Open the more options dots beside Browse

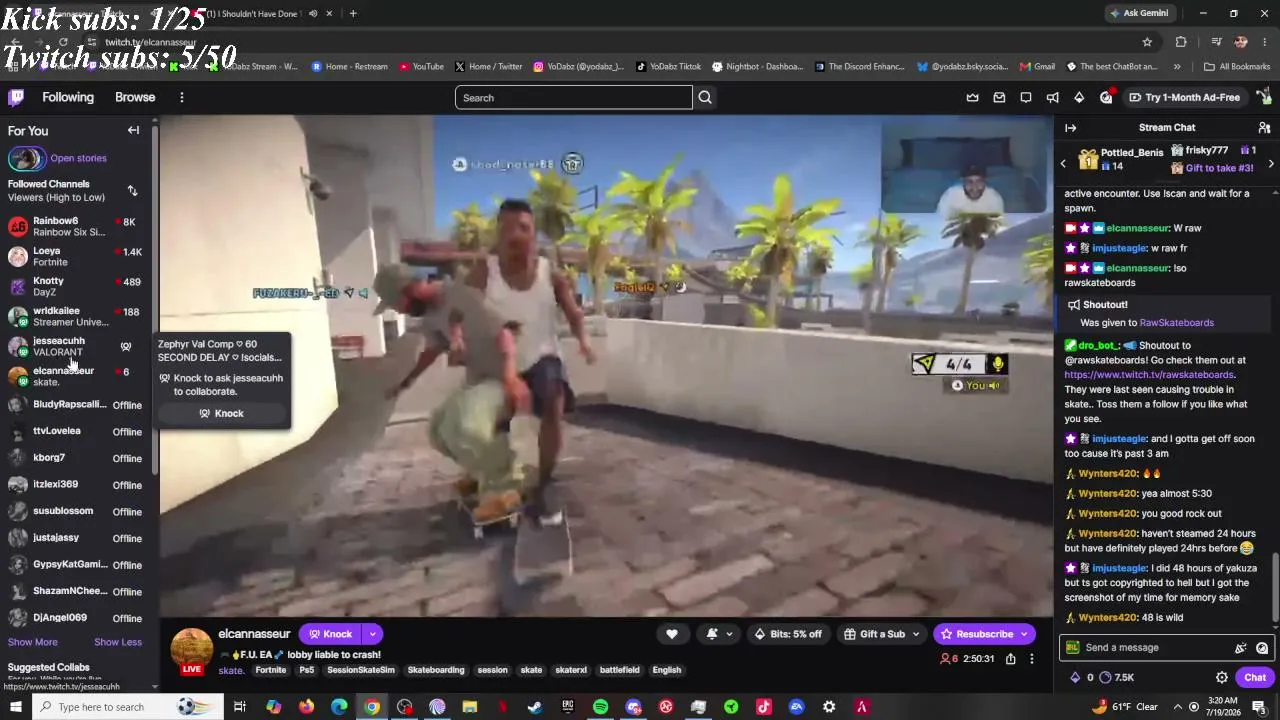tap(181, 97)
